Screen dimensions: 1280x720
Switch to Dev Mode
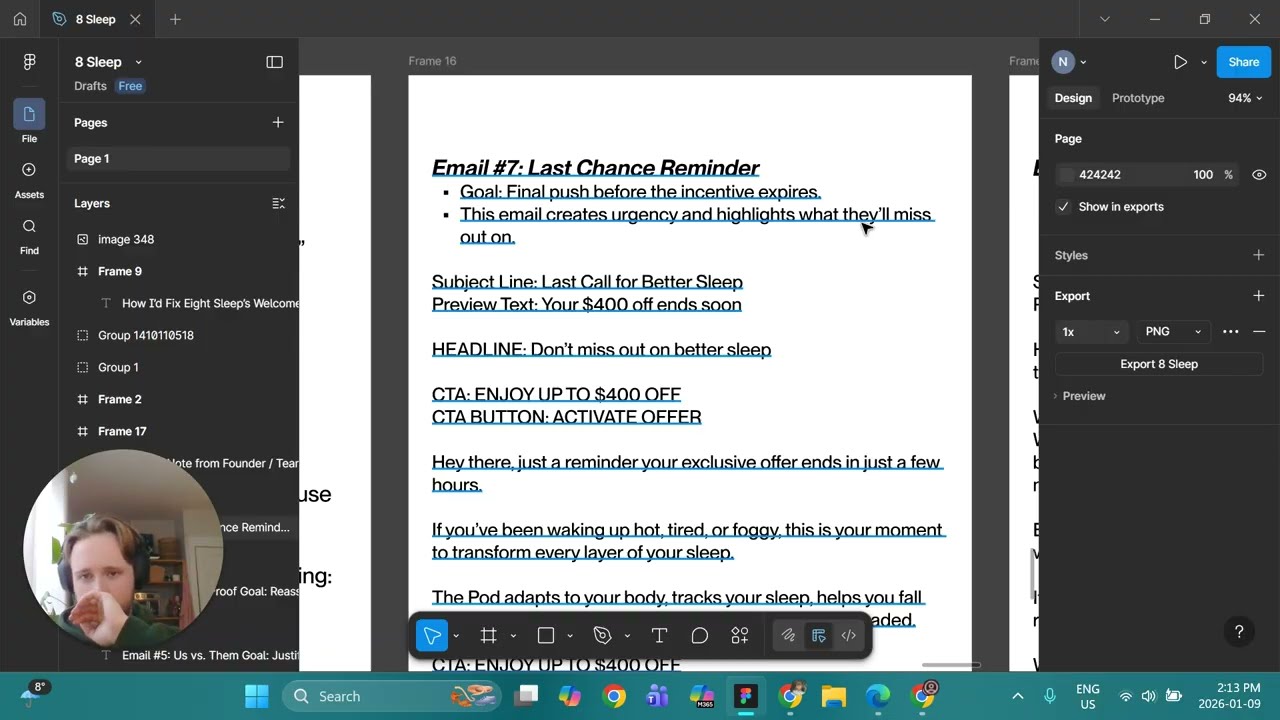(849, 635)
